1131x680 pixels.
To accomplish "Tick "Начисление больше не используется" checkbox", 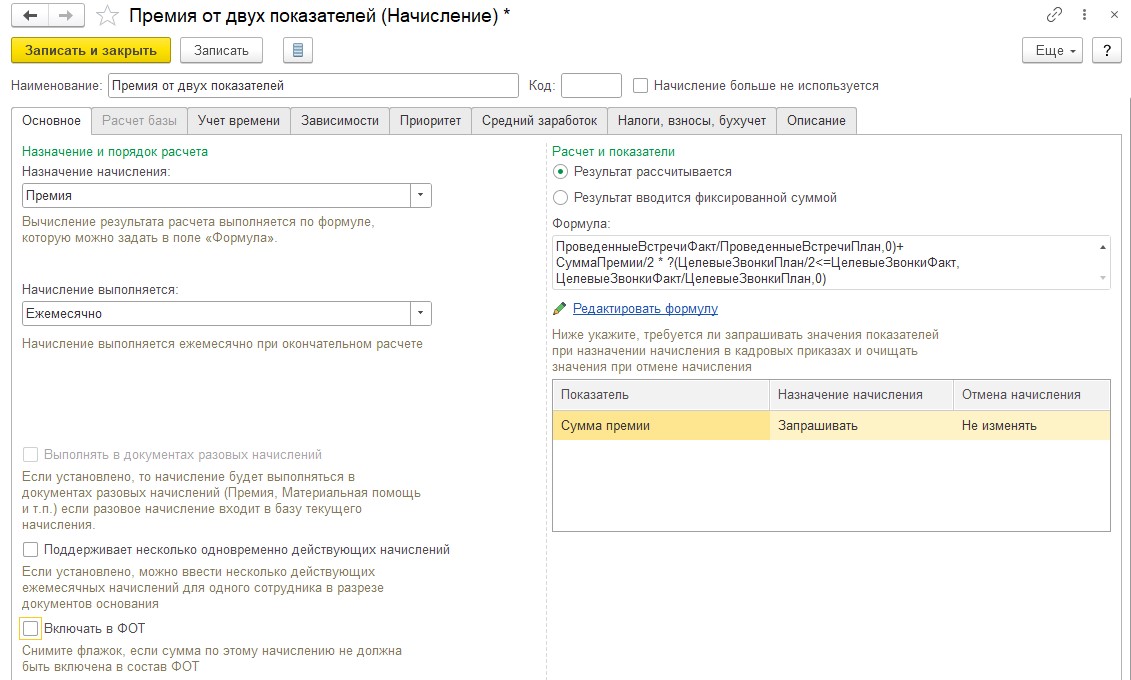I will [x=641, y=86].
